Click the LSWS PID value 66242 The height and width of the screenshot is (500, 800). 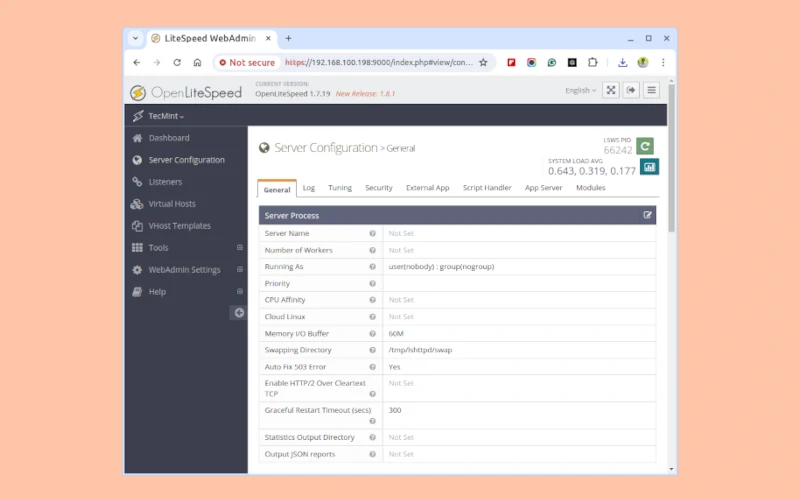pyautogui.click(x=618, y=150)
